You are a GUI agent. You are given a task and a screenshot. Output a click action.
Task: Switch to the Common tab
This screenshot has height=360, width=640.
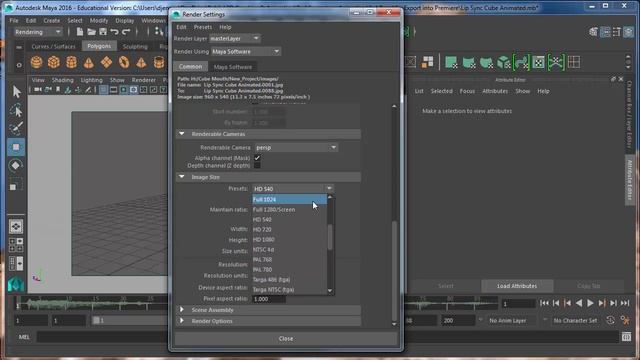tap(191, 67)
